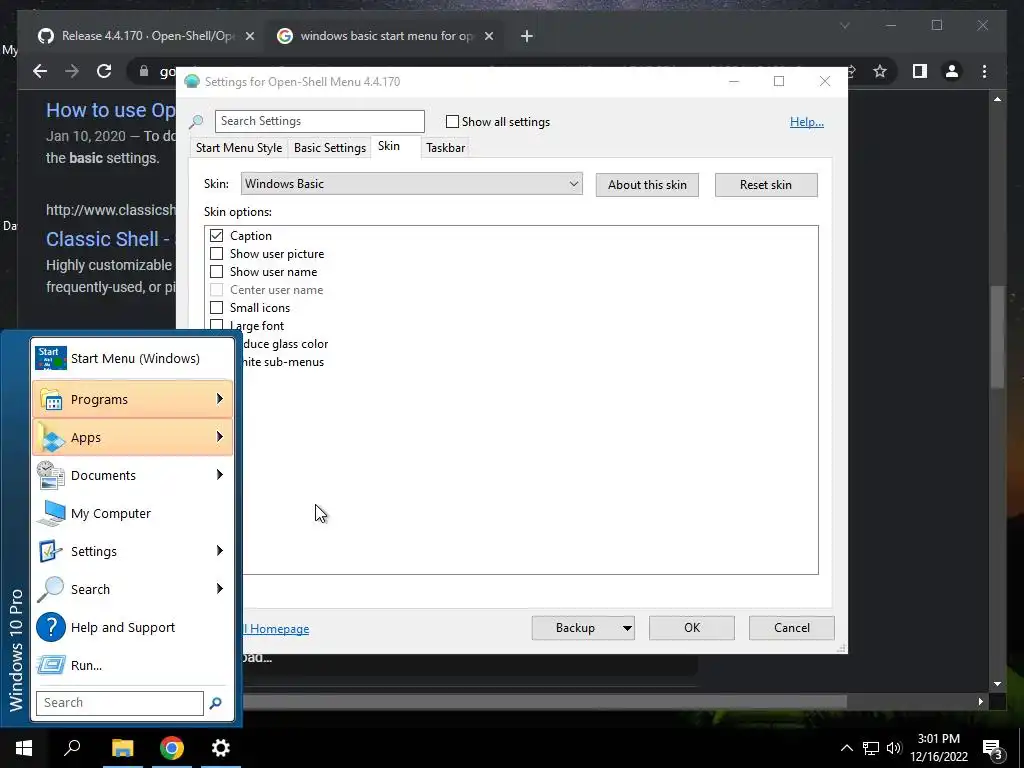Expand the Search submenu arrow

[219, 588]
